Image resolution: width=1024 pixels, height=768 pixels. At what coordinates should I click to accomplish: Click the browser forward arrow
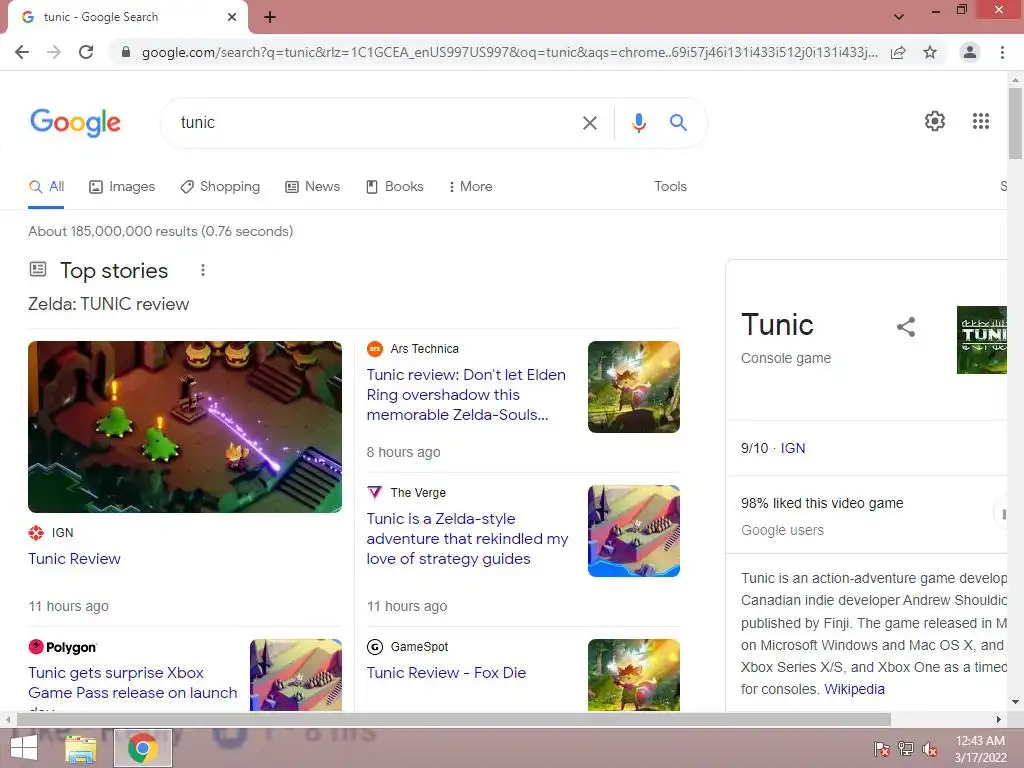click(x=54, y=52)
